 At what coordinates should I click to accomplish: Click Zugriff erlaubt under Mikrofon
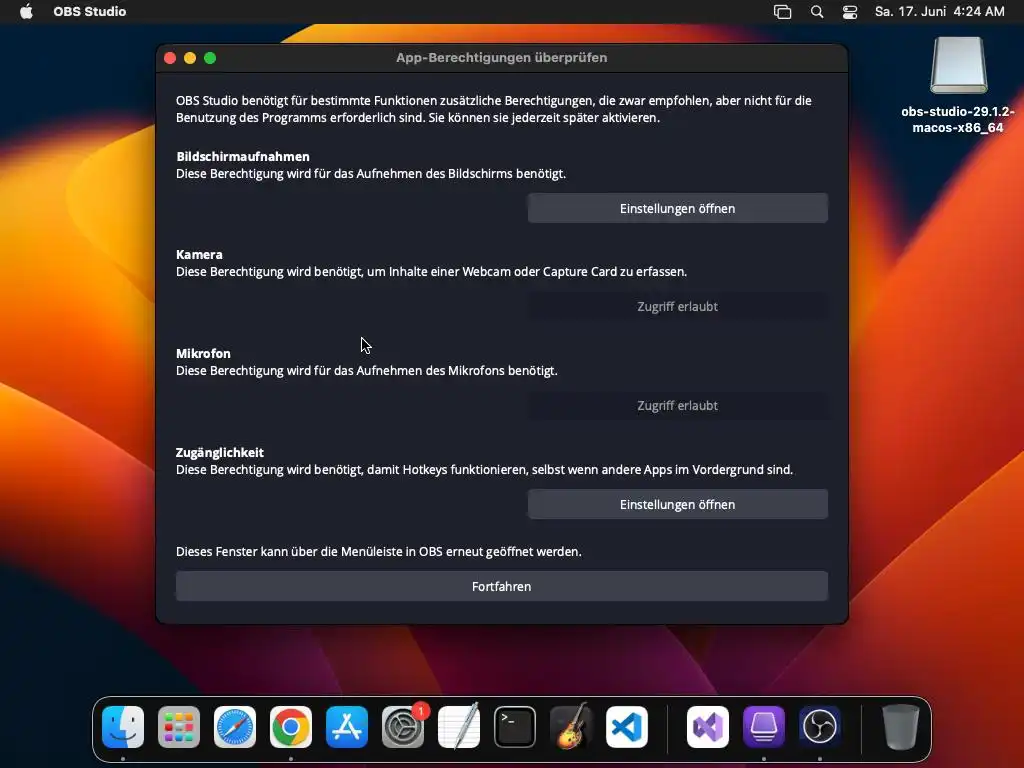pos(678,406)
